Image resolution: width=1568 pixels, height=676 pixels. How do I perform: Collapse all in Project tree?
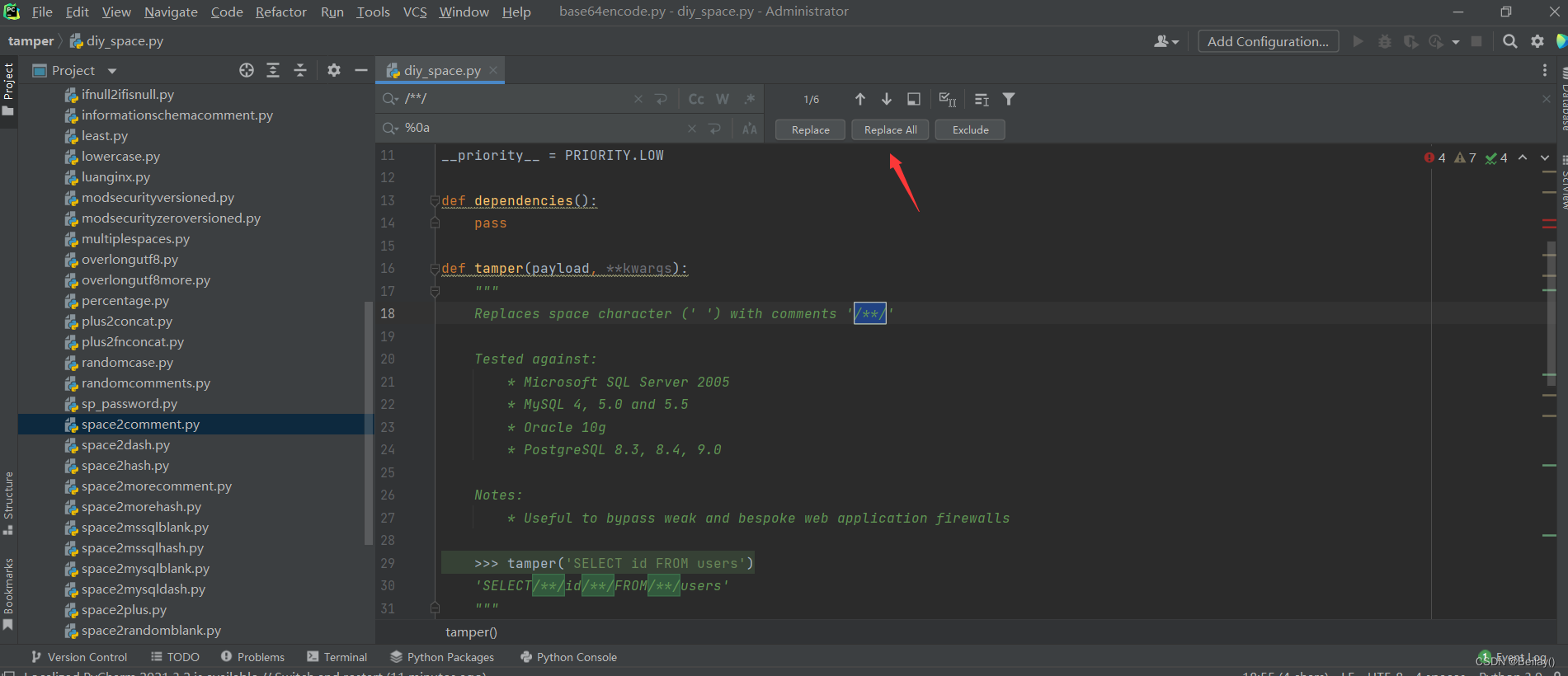(x=300, y=71)
